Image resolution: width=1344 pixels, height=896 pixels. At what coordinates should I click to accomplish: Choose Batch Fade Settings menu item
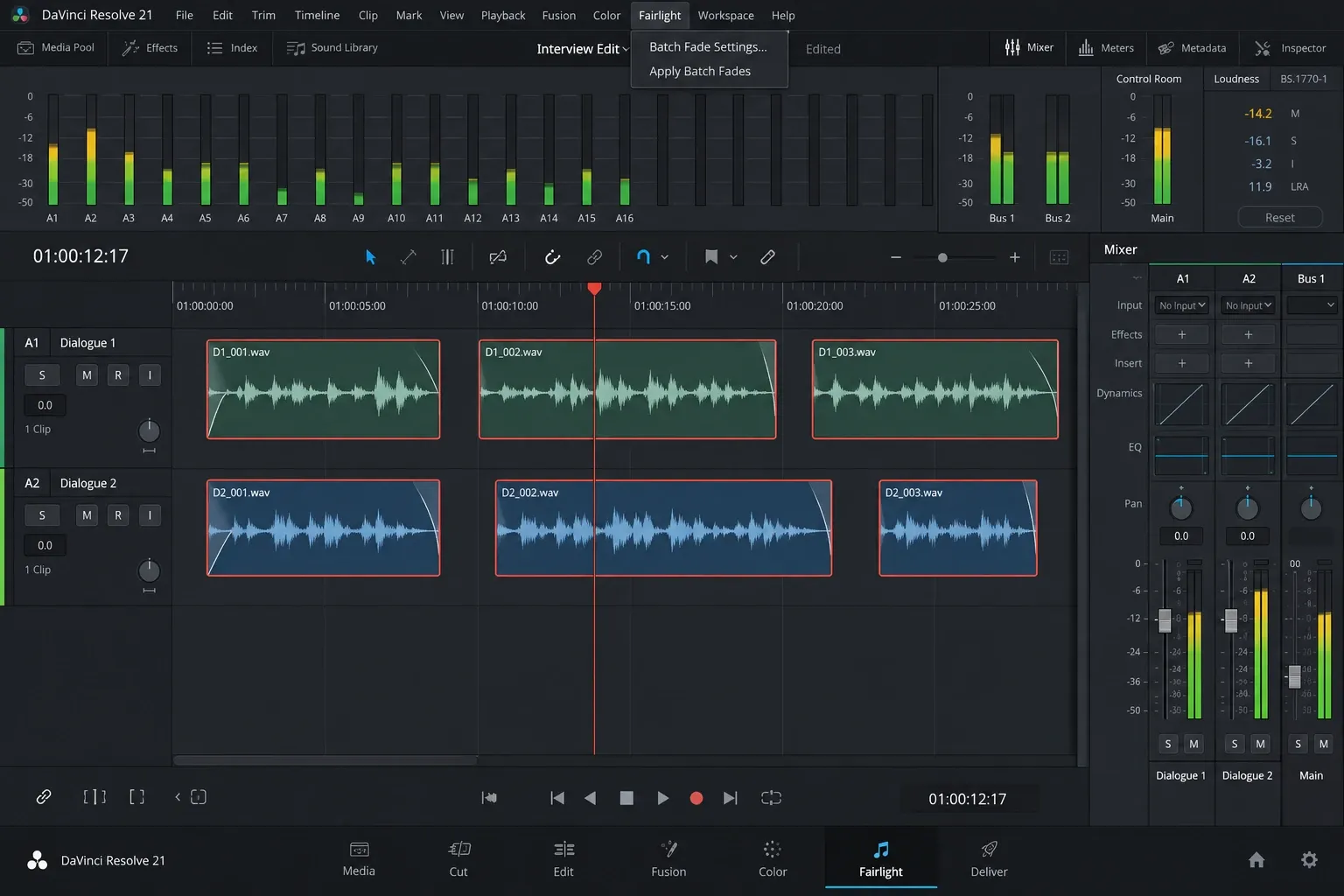tap(709, 46)
